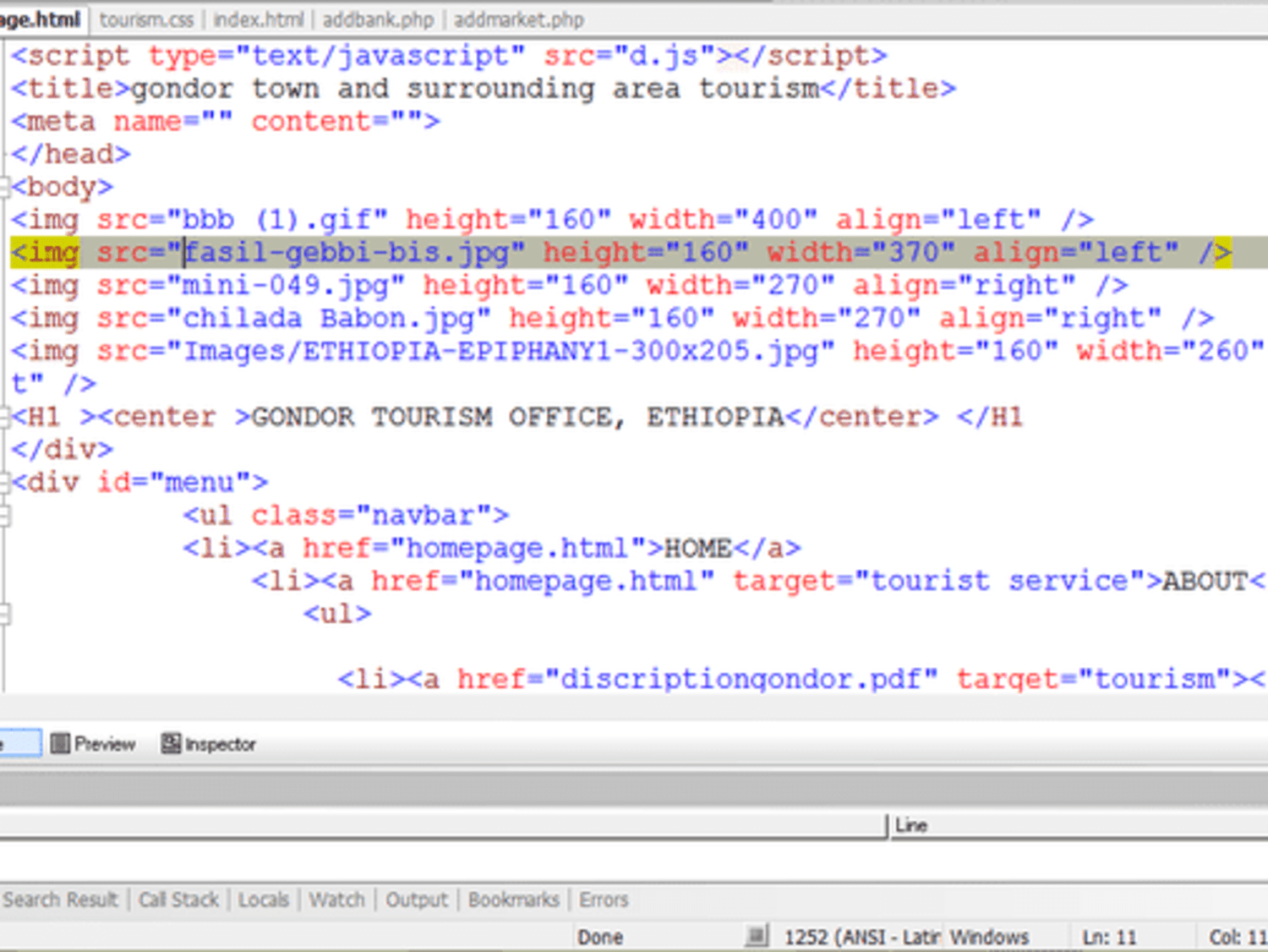Switch to the tourism.css file tab
The width and height of the screenshot is (1268, 952).
[x=146, y=19]
